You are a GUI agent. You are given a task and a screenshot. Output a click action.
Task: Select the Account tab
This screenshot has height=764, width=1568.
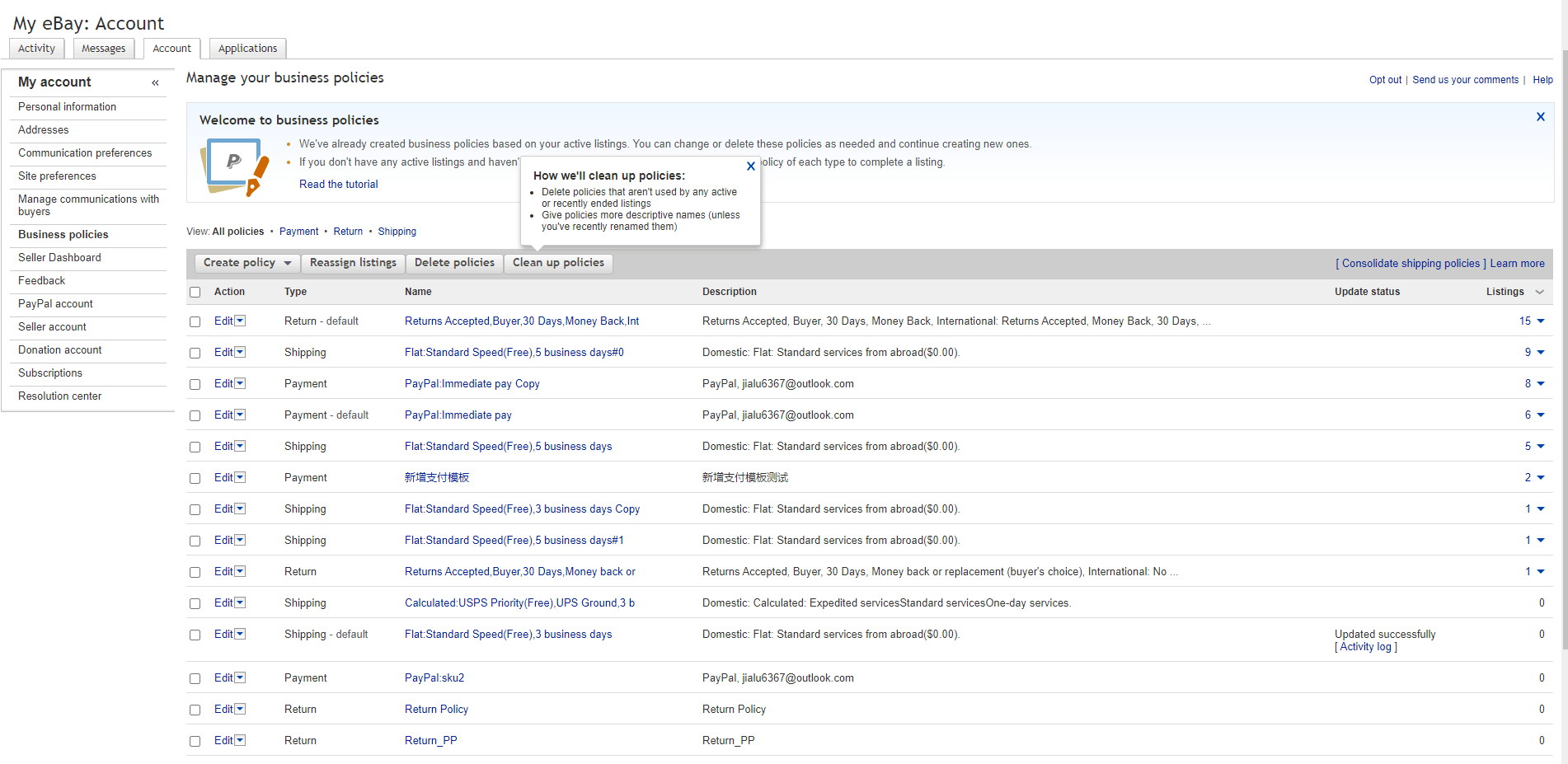coord(171,49)
